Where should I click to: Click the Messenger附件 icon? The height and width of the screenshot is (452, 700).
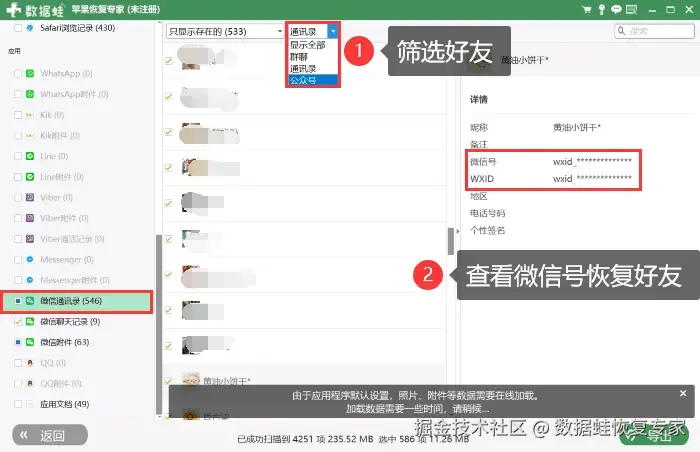[x=30, y=280]
